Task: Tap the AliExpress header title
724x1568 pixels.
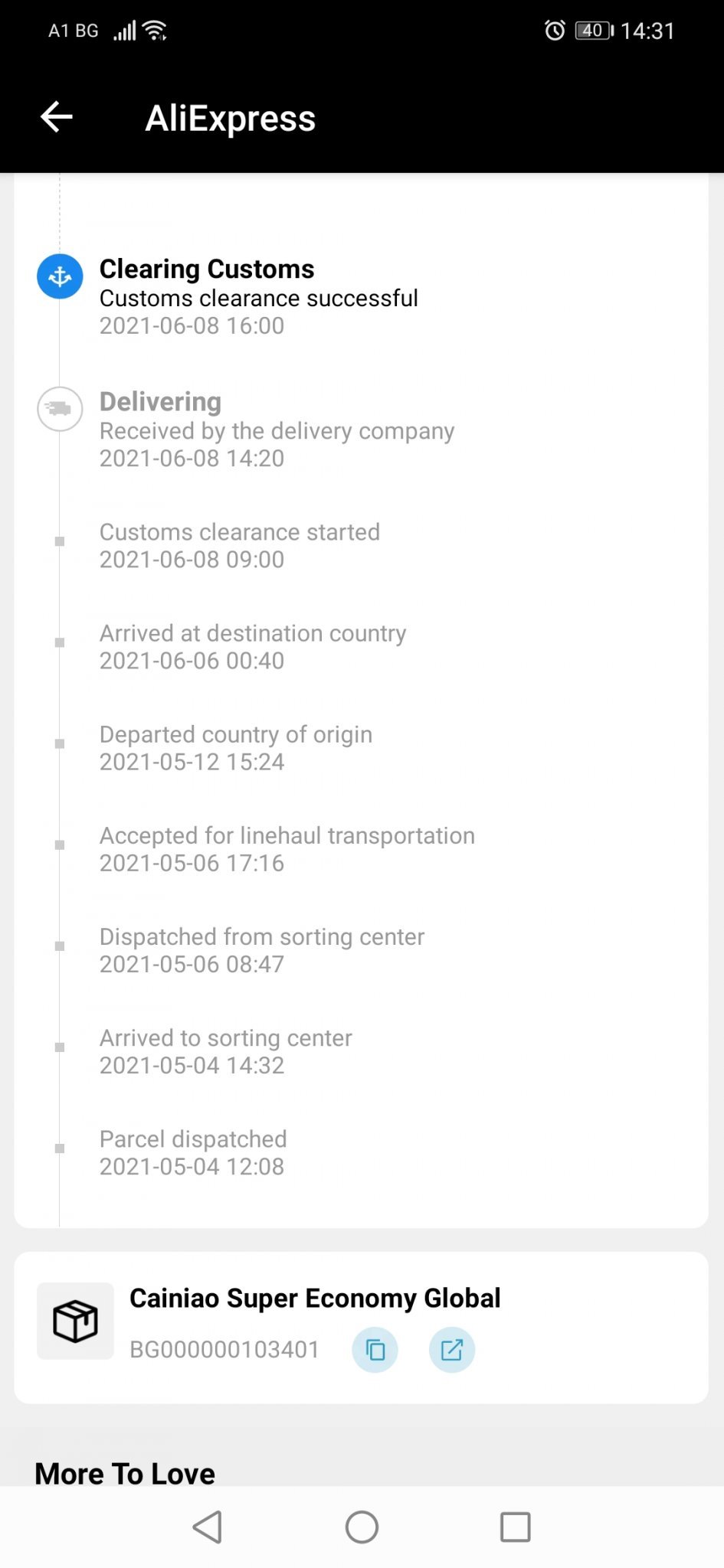Action: [230, 118]
